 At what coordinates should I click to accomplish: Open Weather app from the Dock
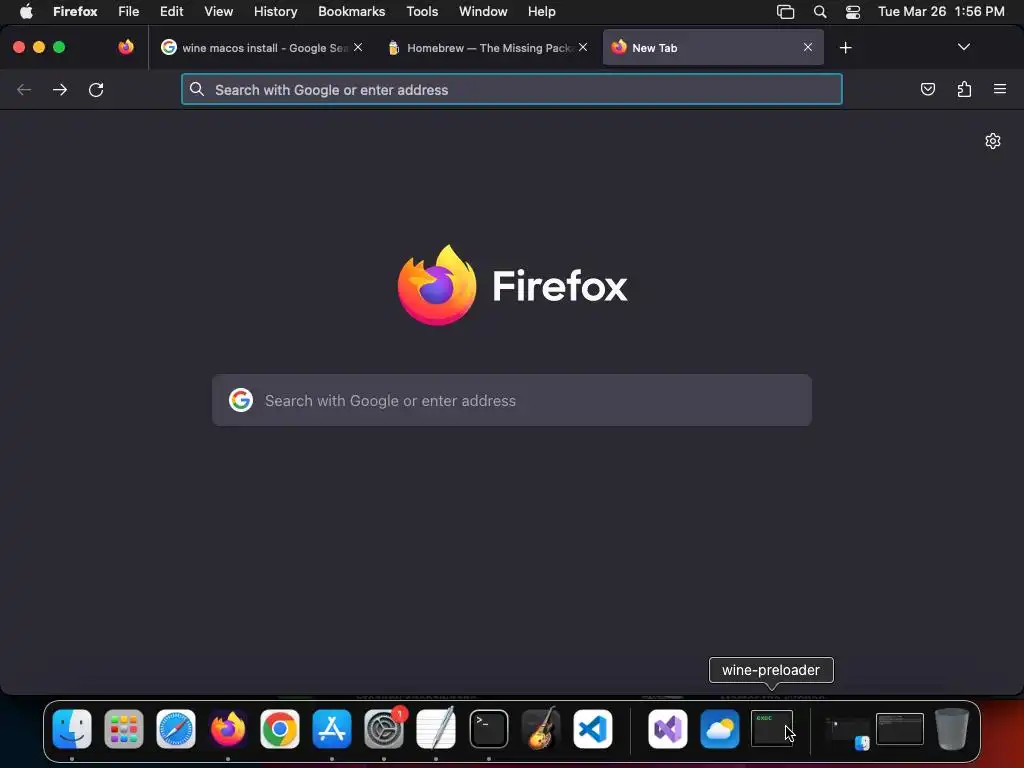(x=720, y=729)
